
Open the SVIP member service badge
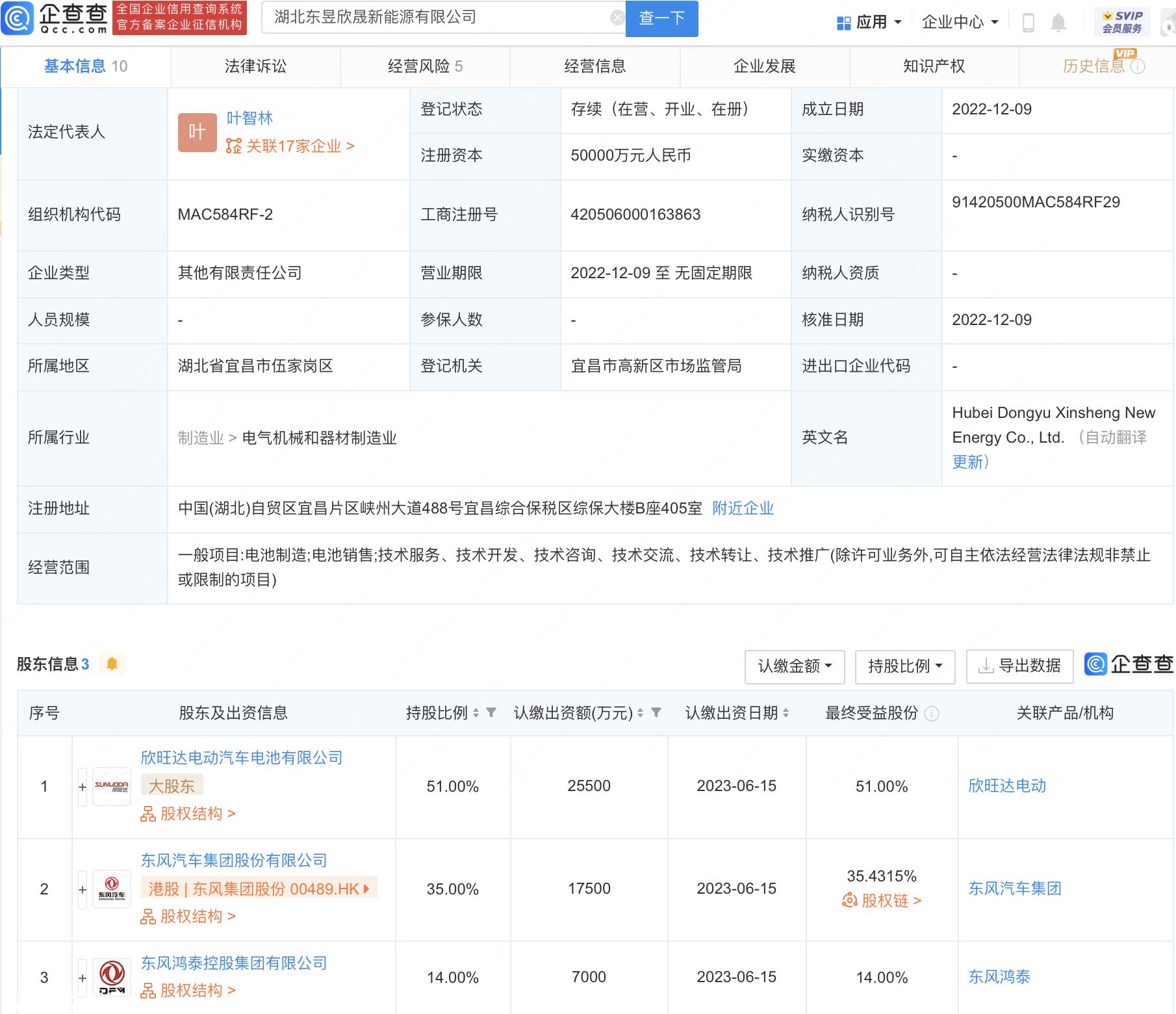coord(1122,22)
